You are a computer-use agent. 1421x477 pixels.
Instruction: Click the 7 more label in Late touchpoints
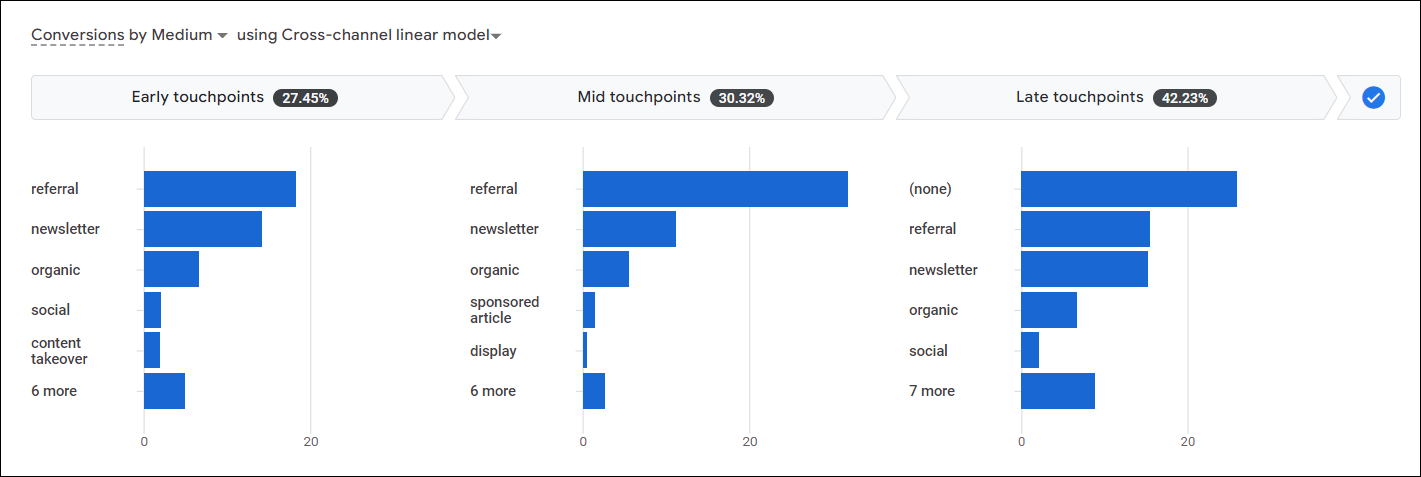[932, 391]
